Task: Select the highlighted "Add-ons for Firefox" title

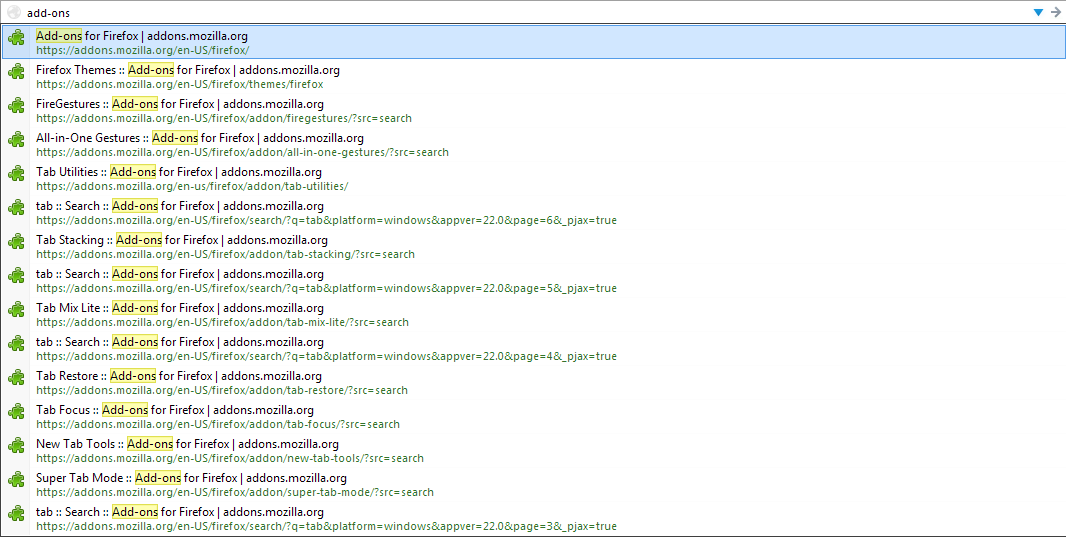Action: [141, 36]
